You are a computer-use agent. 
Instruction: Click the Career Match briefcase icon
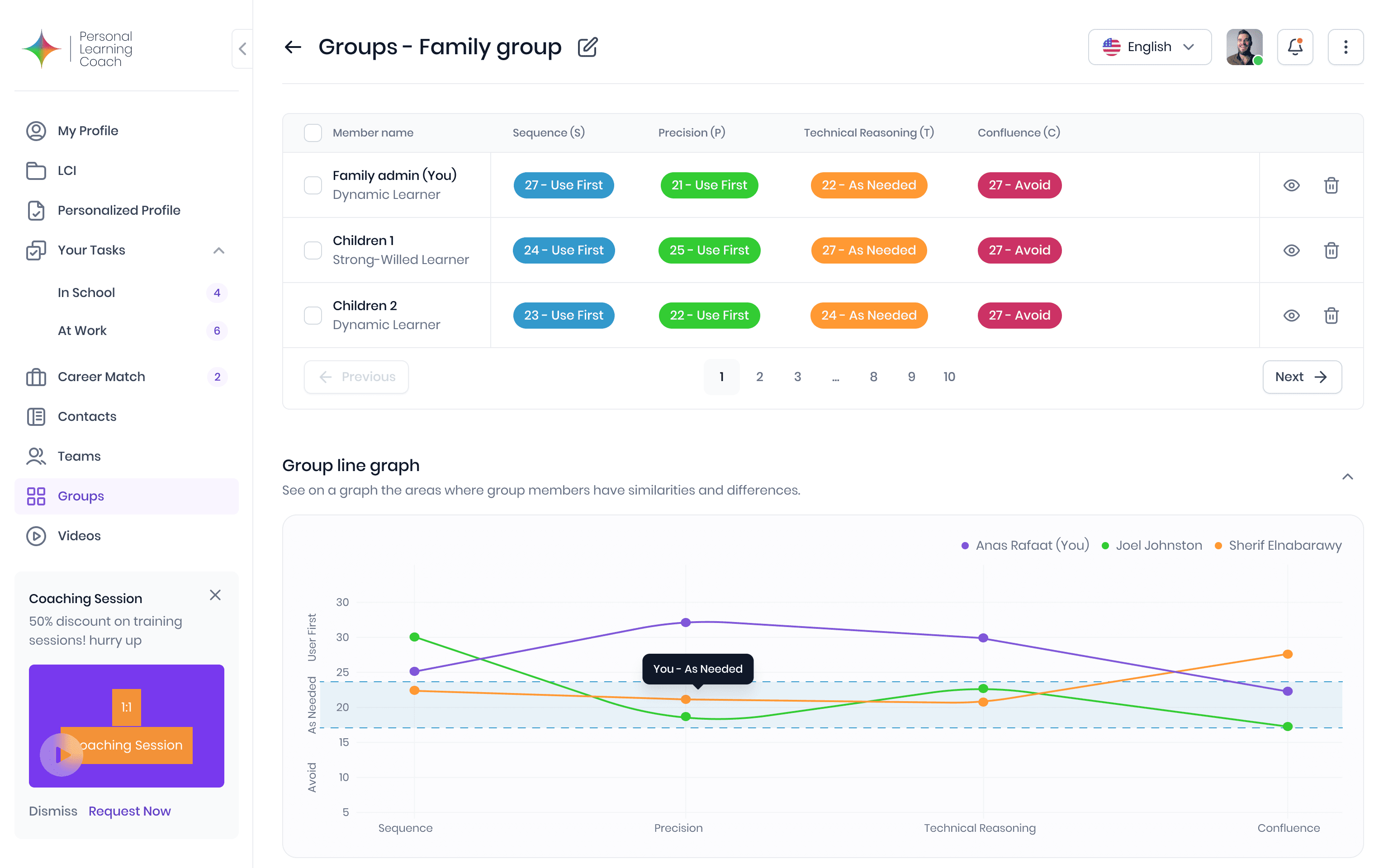point(36,377)
